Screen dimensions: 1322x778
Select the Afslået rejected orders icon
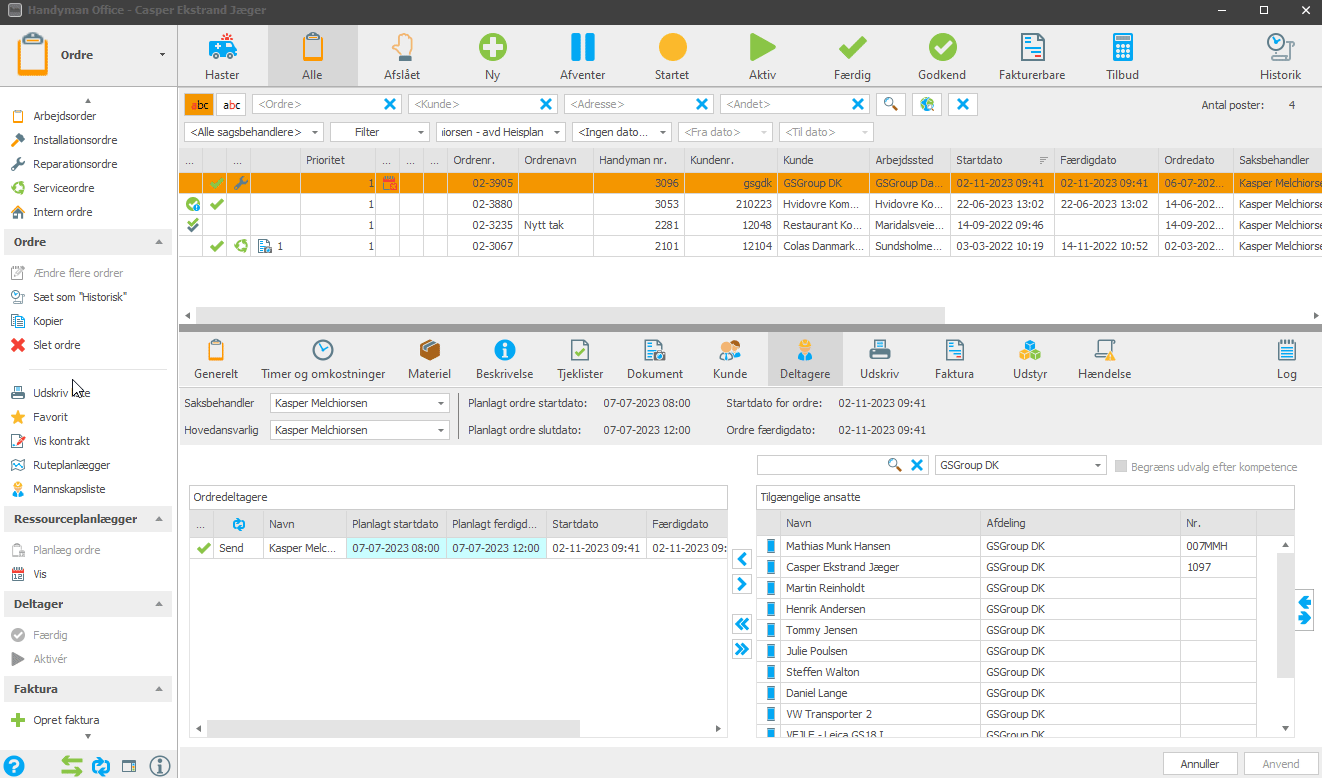click(x=402, y=56)
